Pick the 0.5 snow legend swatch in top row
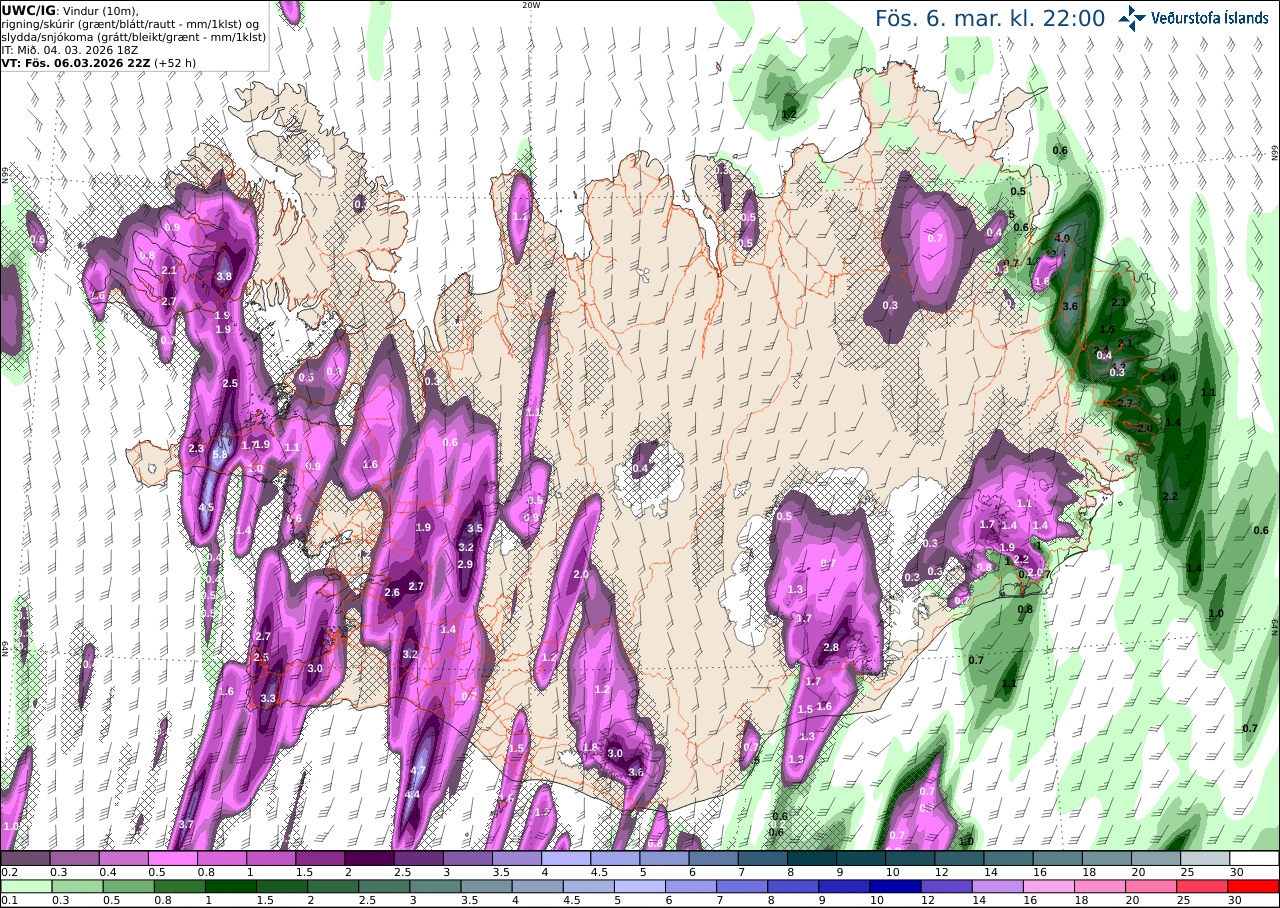This screenshot has width=1280, height=908. point(172,858)
